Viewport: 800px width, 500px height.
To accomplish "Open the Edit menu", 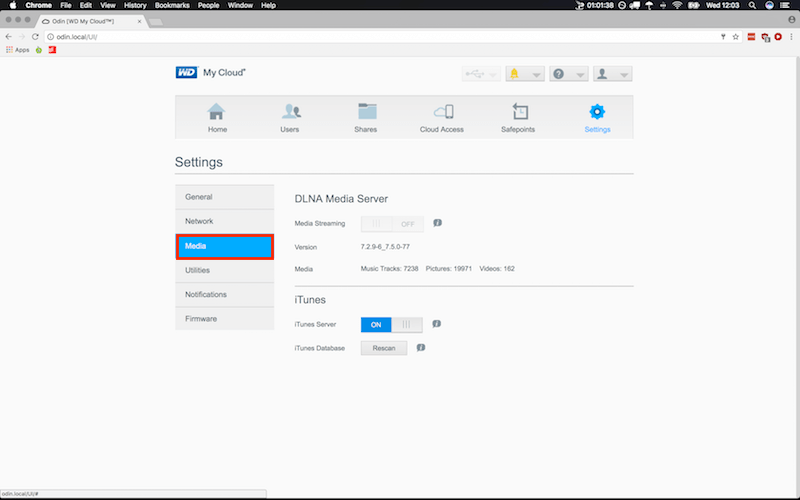I will click(x=85, y=5).
